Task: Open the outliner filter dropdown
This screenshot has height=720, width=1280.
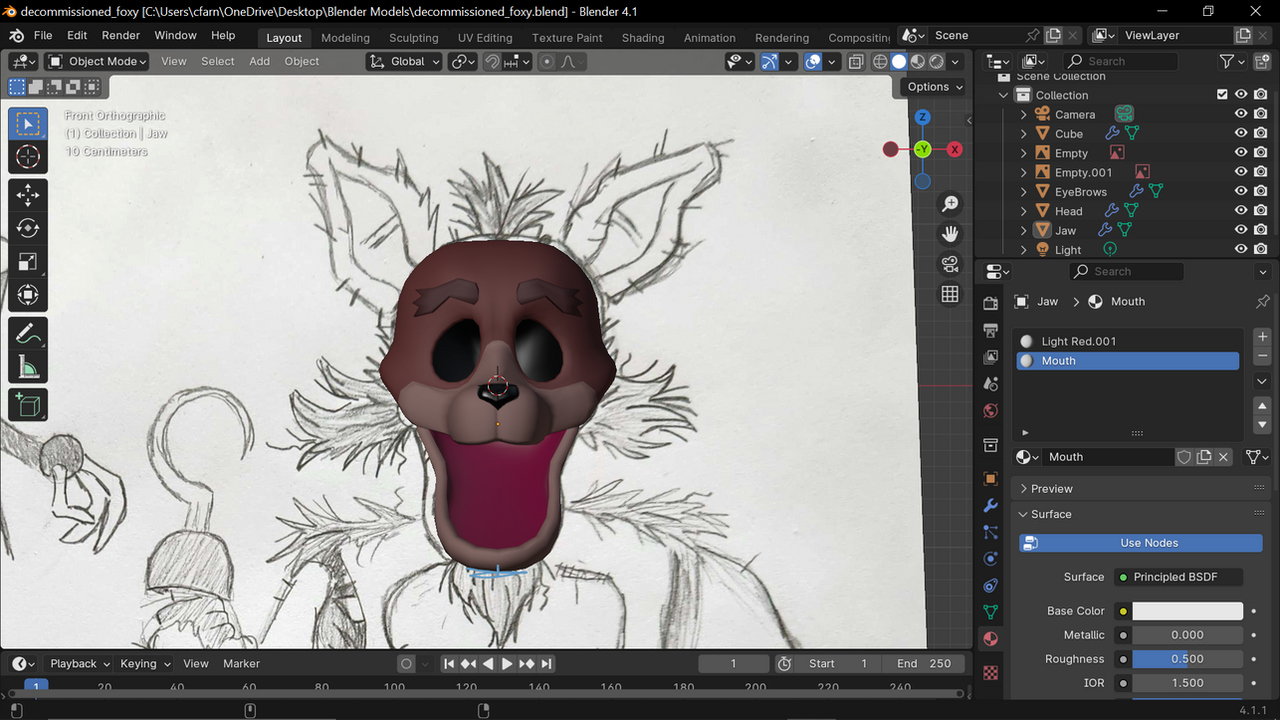Action: click(x=1231, y=61)
